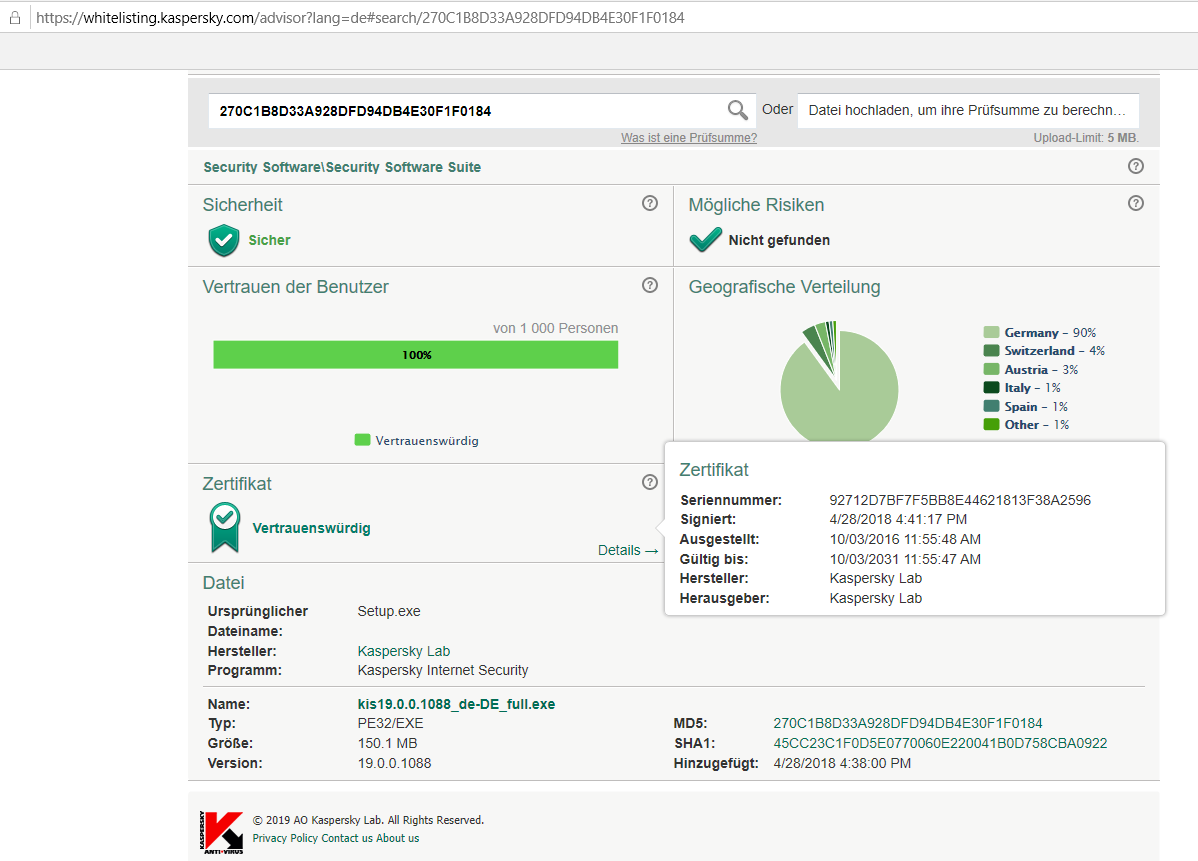The height and width of the screenshot is (861, 1198).
Task: Click the green Sicher shield icon
Action: pyautogui.click(x=224, y=240)
